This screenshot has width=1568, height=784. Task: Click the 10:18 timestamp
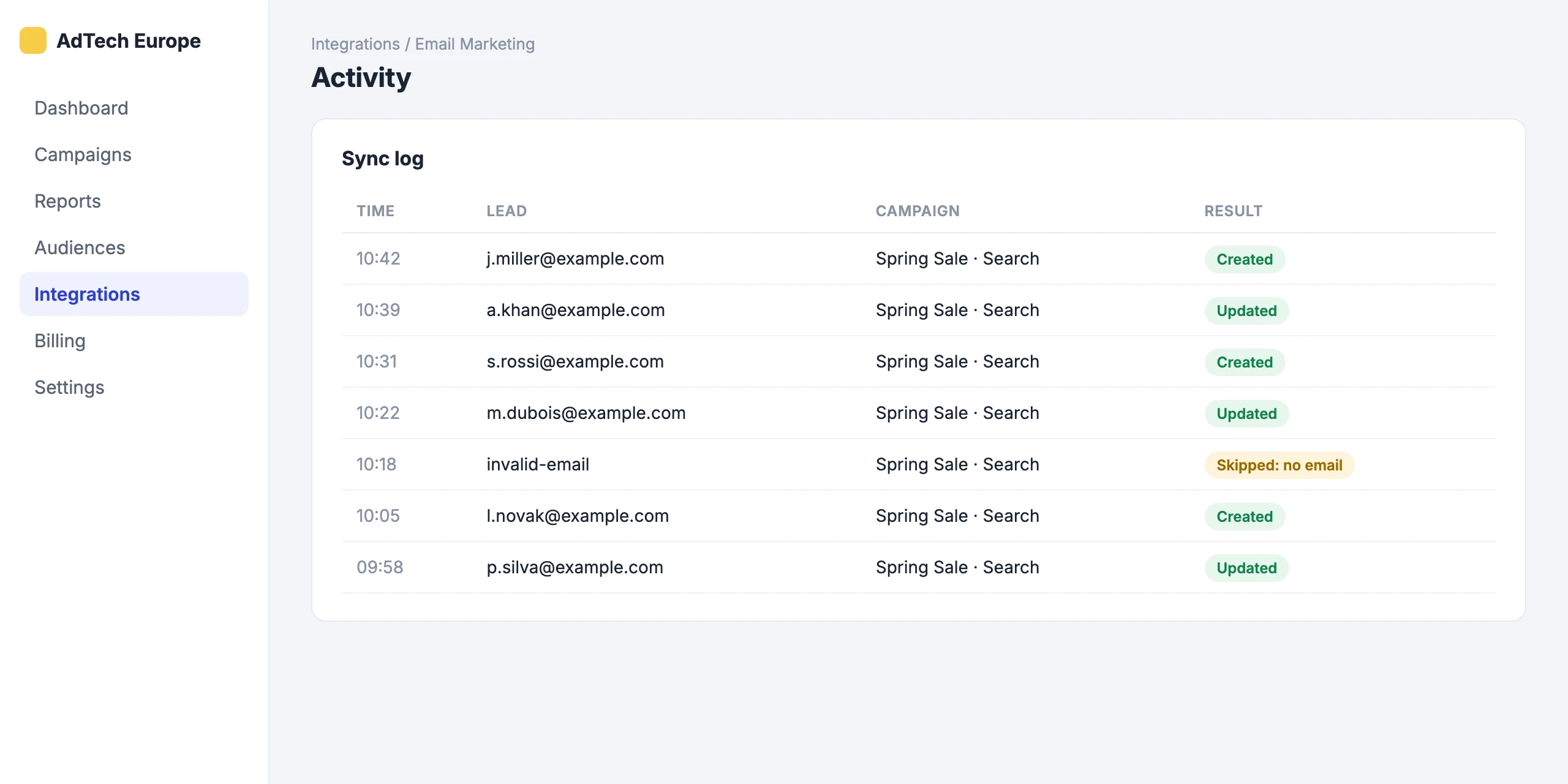point(377,464)
